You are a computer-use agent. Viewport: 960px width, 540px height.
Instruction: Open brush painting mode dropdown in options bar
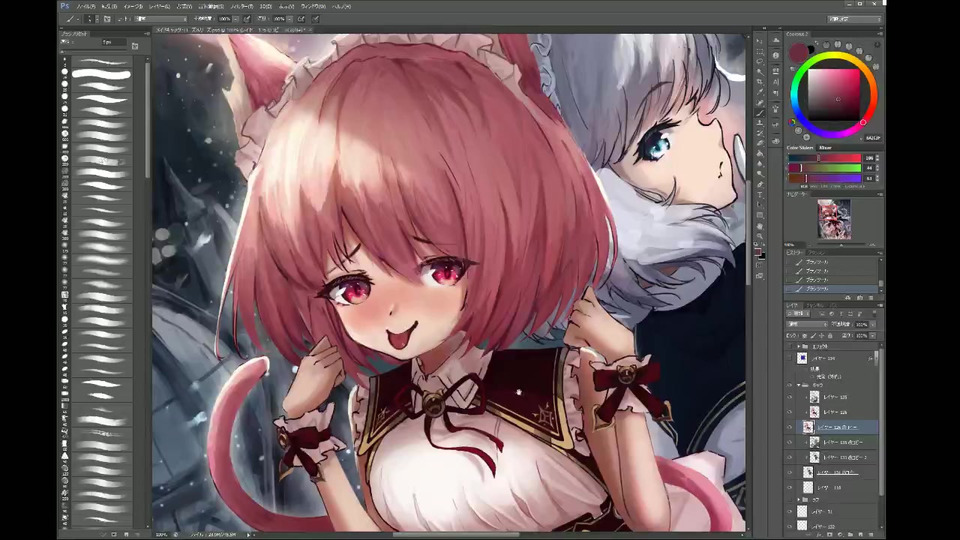(x=160, y=19)
